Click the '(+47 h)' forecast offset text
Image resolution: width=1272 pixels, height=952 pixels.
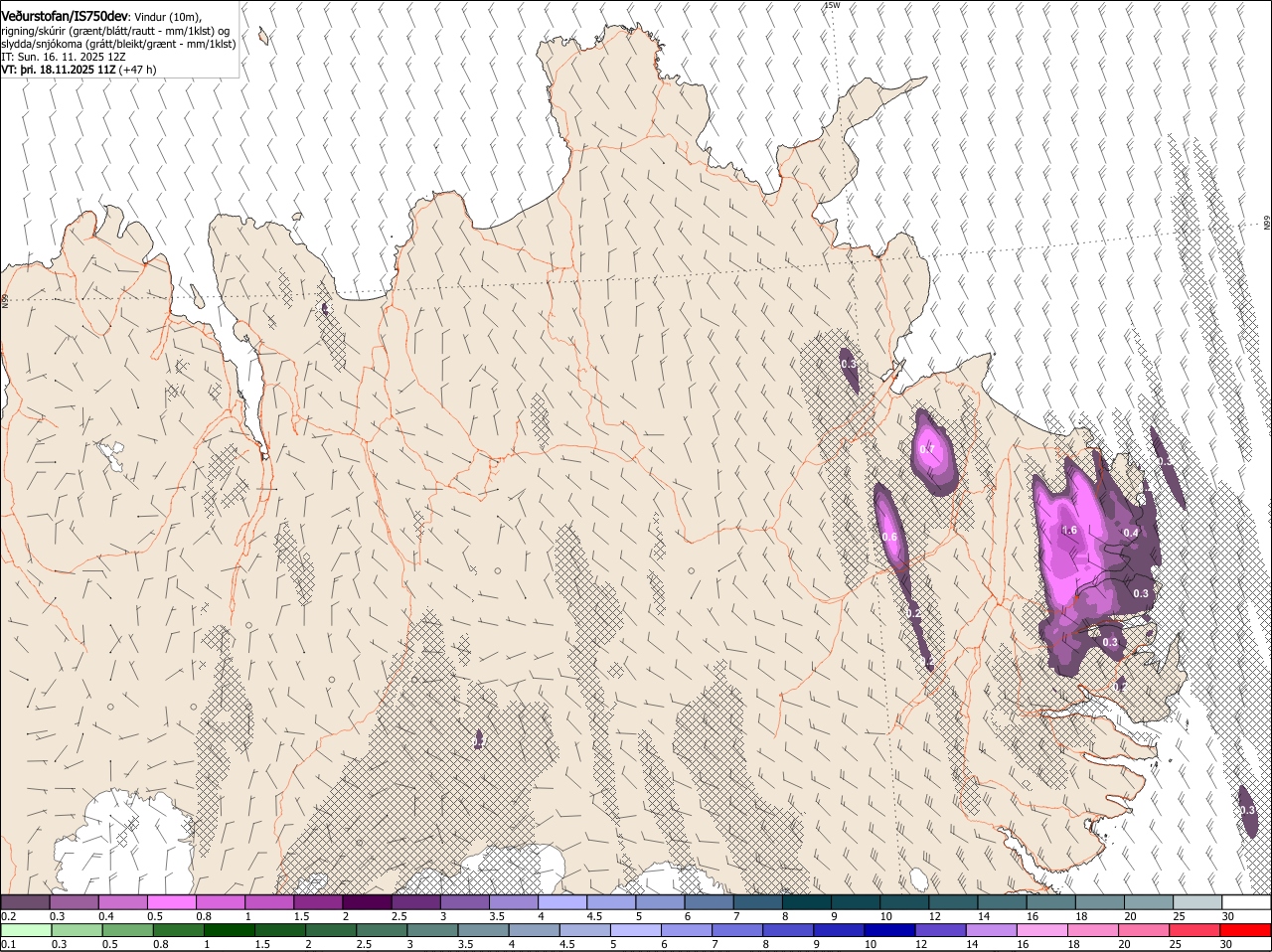point(137,70)
